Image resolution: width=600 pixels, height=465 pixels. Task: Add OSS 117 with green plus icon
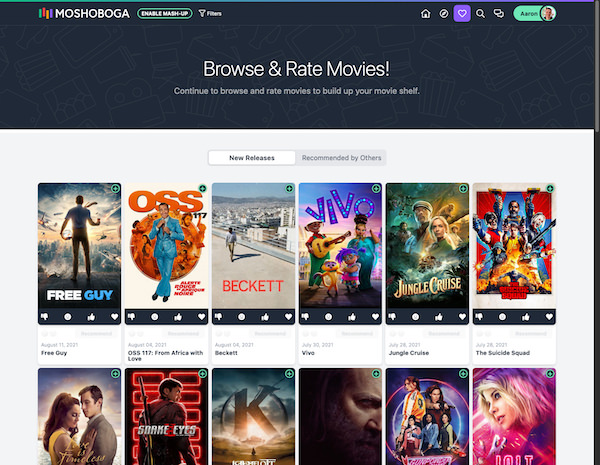pos(202,188)
